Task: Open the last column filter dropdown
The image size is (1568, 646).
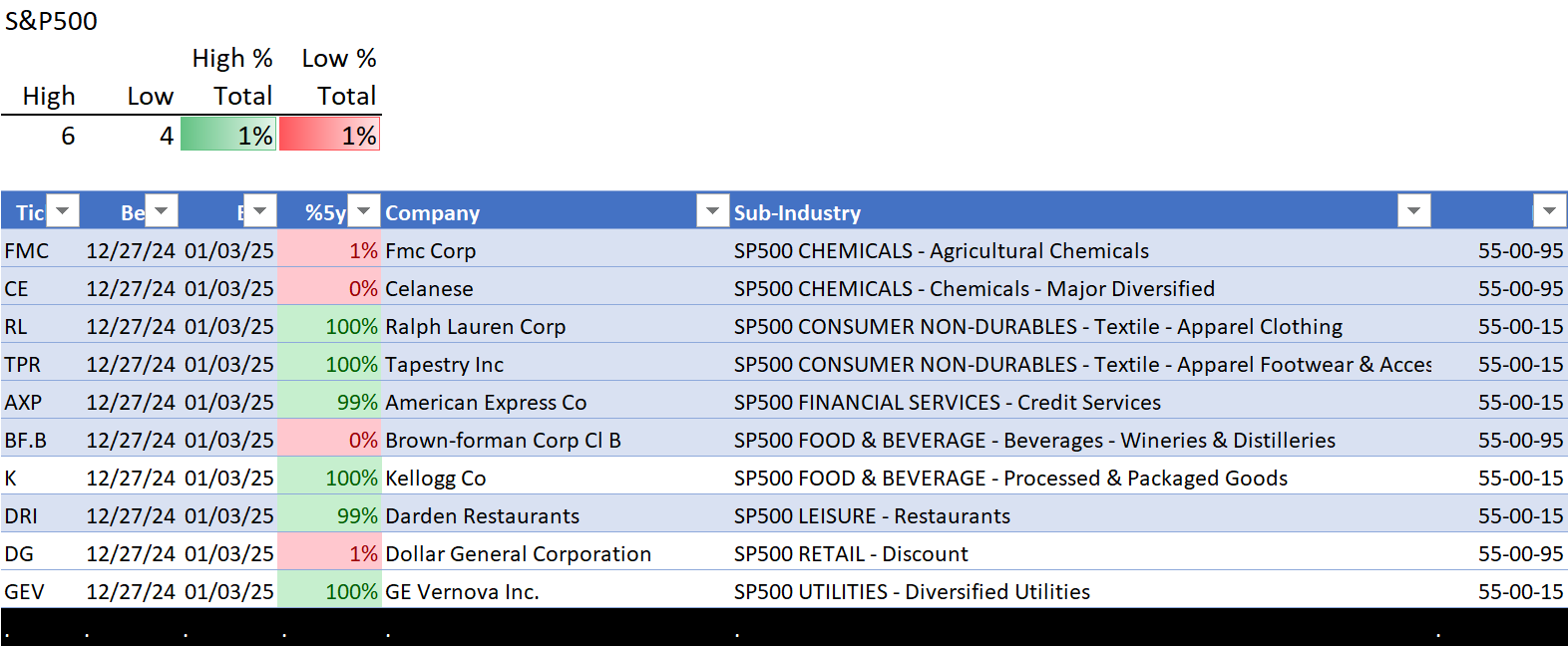Action: pyautogui.click(x=1549, y=211)
